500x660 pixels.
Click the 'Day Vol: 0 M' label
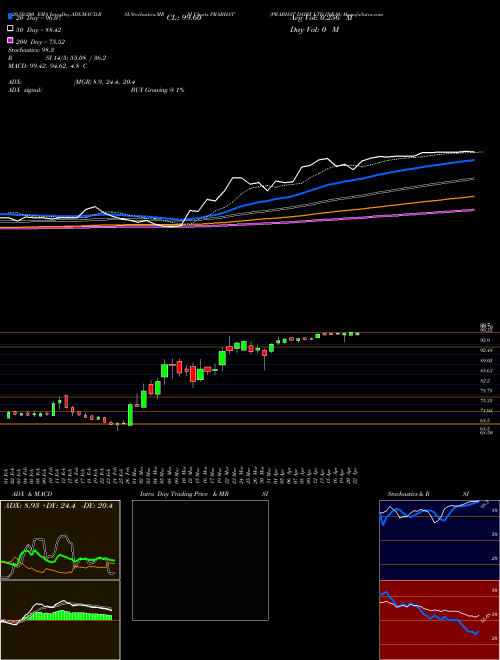pos(314,30)
